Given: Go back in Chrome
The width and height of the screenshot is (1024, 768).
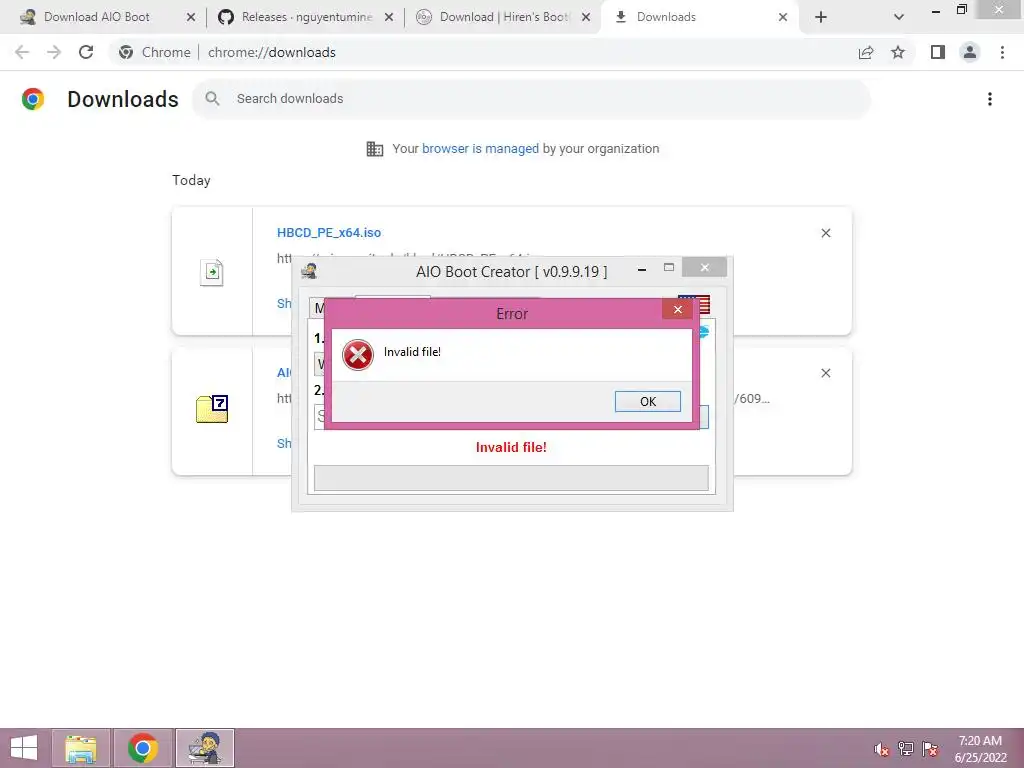Looking at the screenshot, I should click(x=22, y=52).
